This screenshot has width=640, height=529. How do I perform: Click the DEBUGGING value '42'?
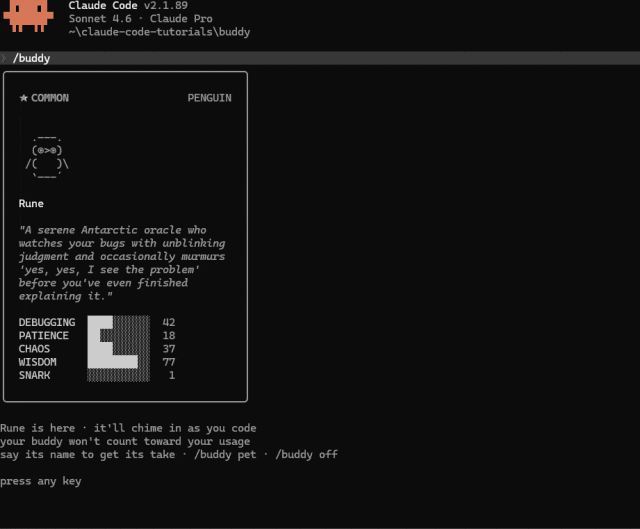pos(169,322)
